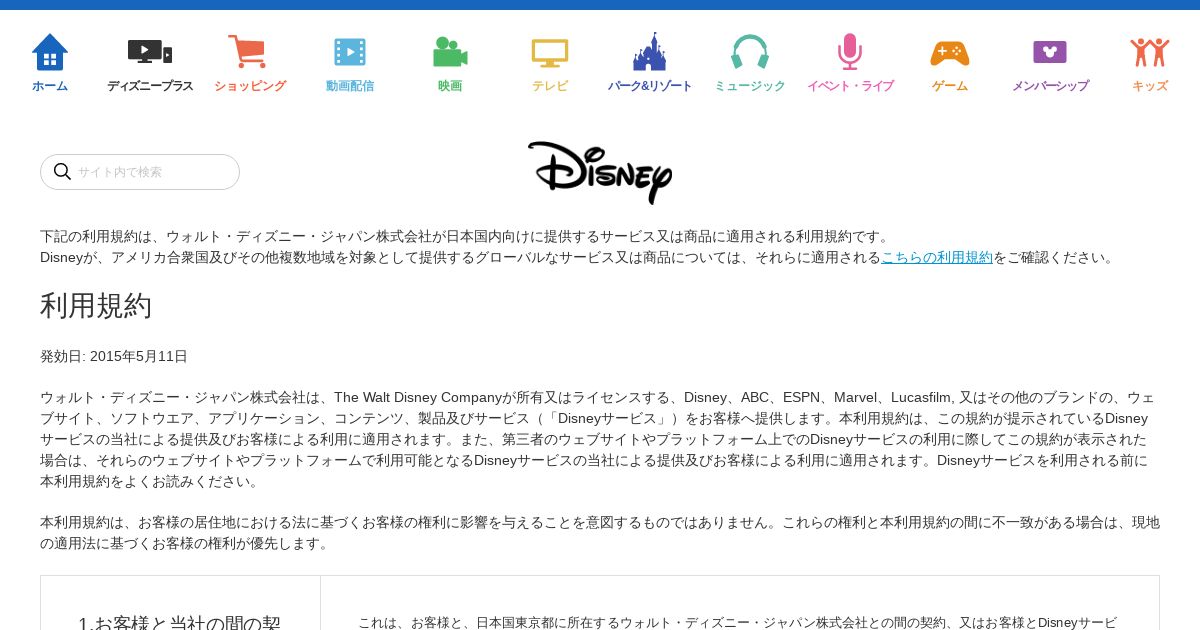The image size is (1200, 630).
Task: Select the イベント・ライブ menu label
Action: pos(850,86)
